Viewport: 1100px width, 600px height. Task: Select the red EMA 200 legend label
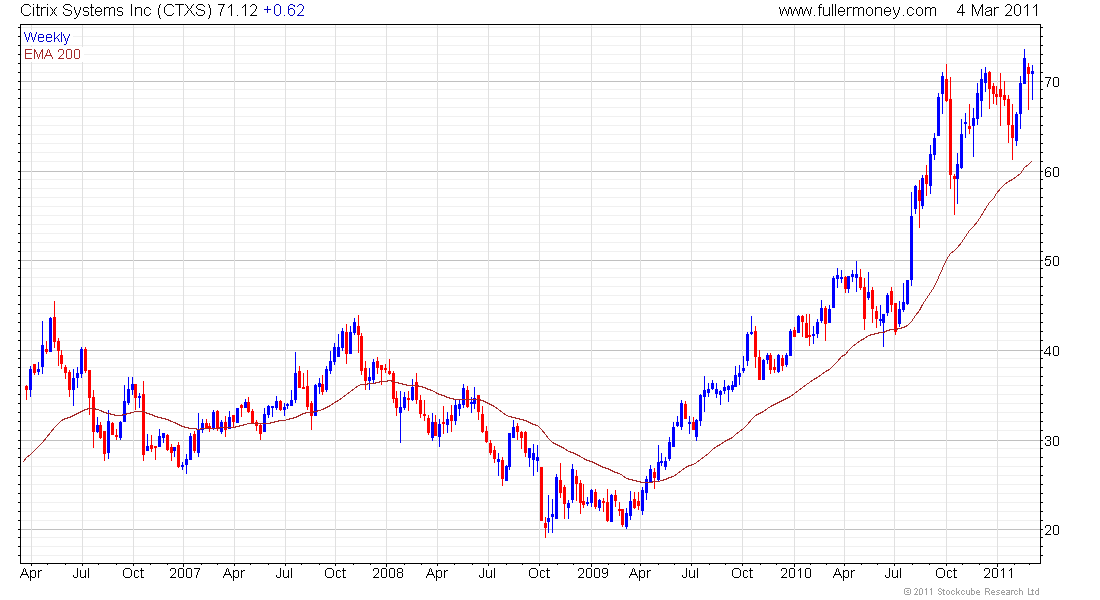click(x=53, y=55)
